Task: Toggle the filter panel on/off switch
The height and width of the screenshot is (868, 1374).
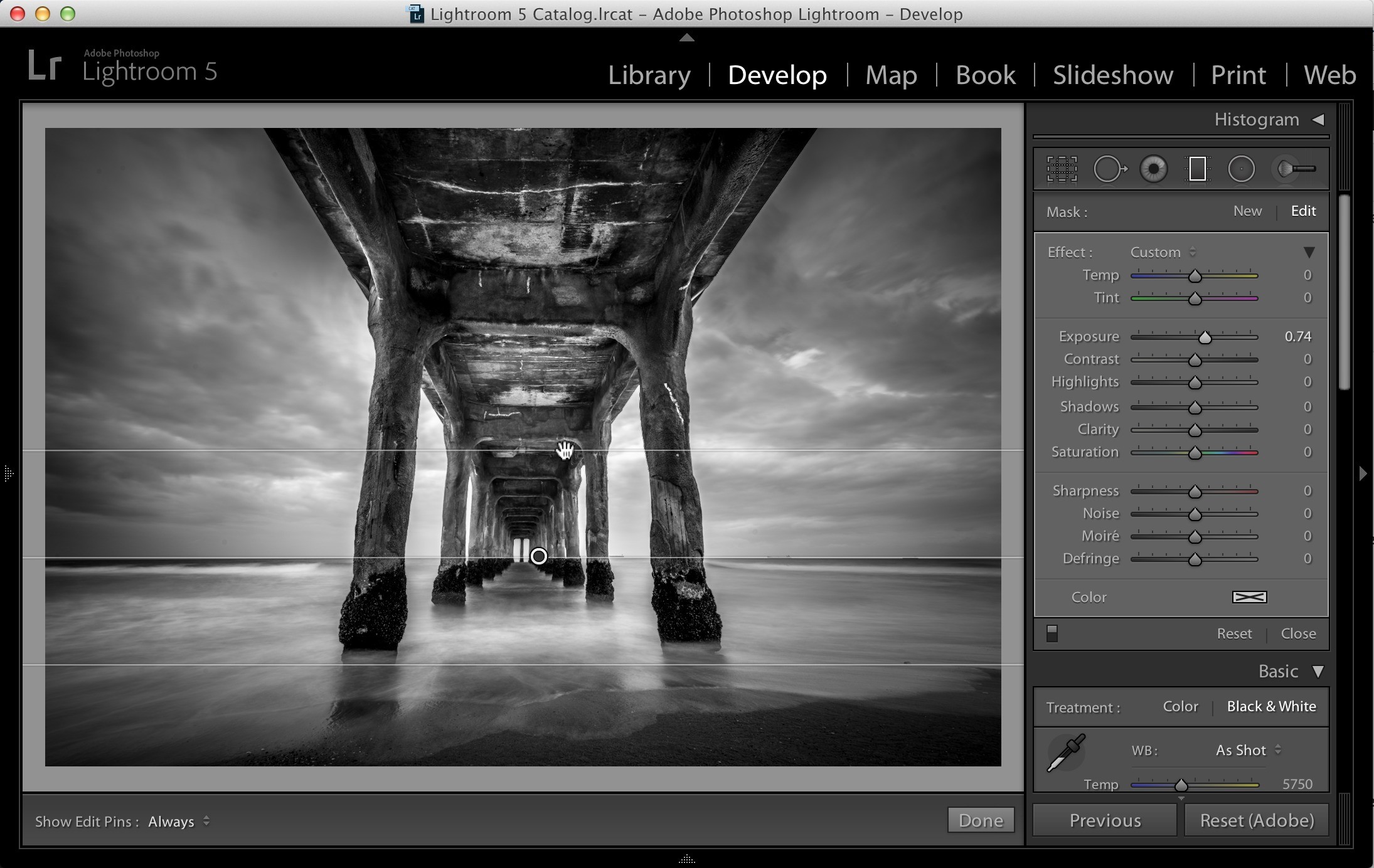Action: pyautogui.click(x=1052, y=633)
